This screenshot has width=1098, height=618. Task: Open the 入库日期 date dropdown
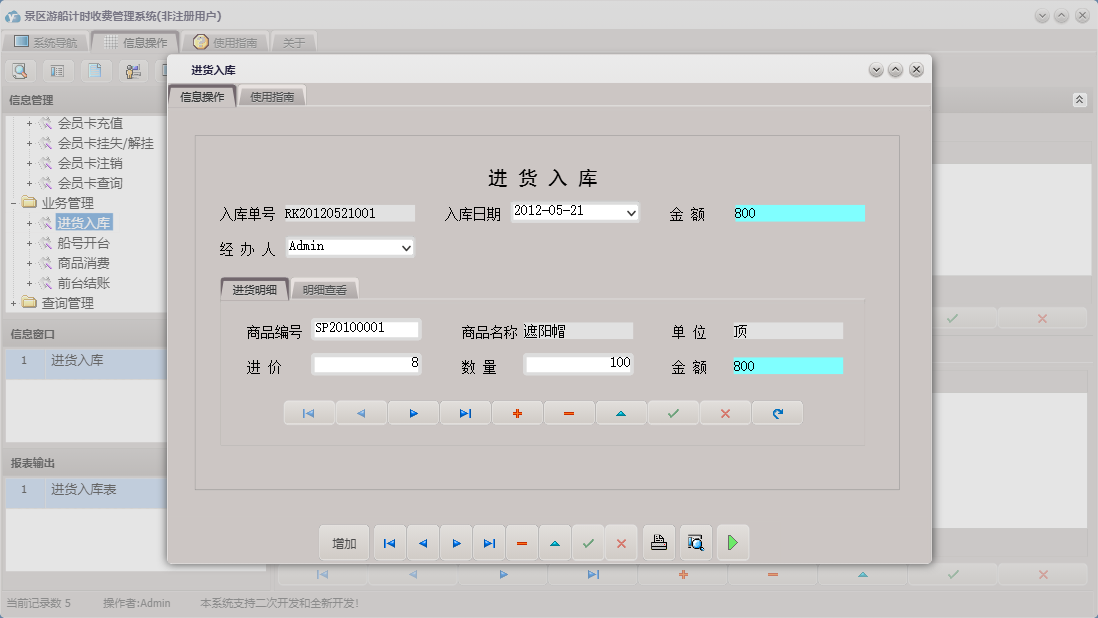click(631, 212)
